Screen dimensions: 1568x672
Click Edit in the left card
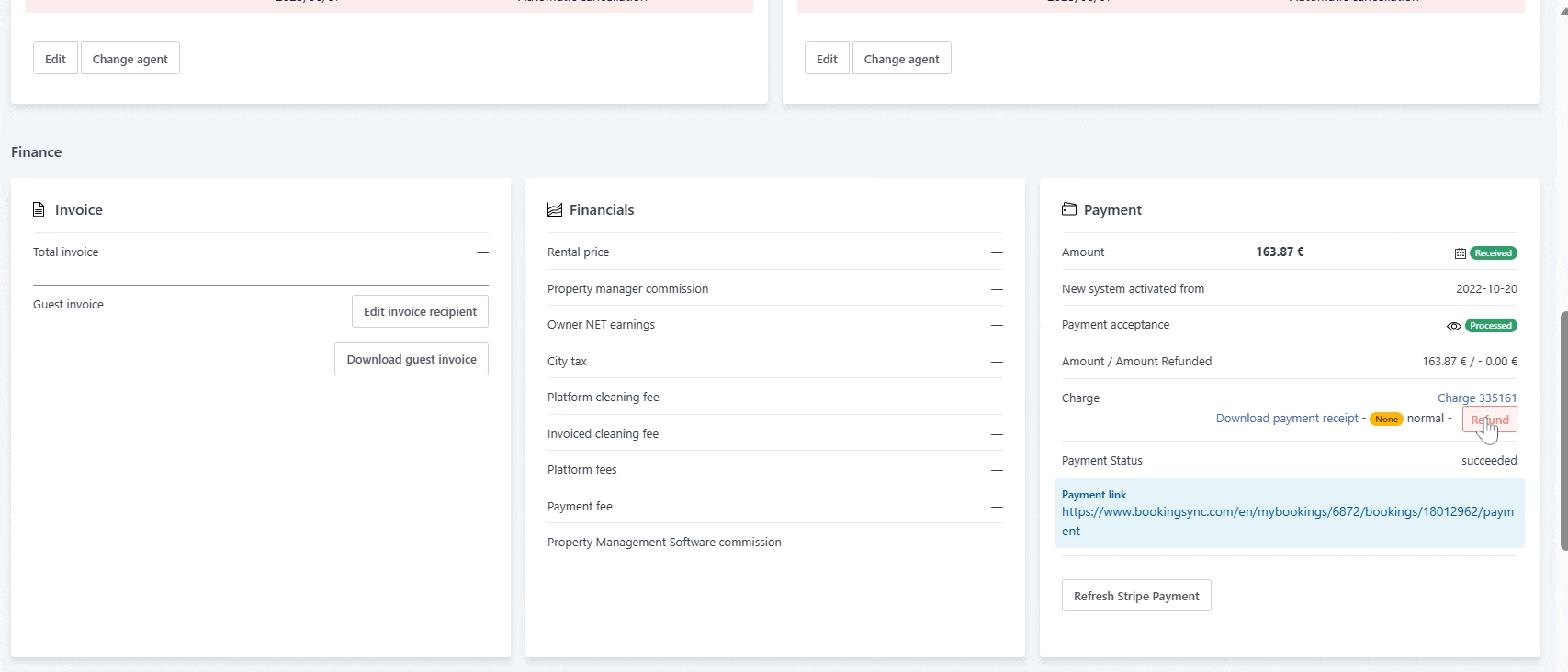pyautogui.click(x=55, y=59)
